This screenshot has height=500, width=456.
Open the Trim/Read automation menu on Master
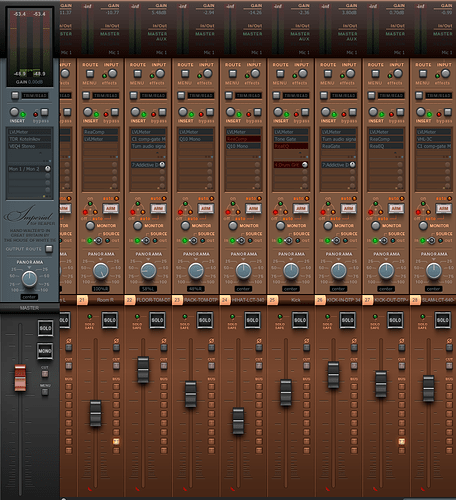[x=35, y=96]
